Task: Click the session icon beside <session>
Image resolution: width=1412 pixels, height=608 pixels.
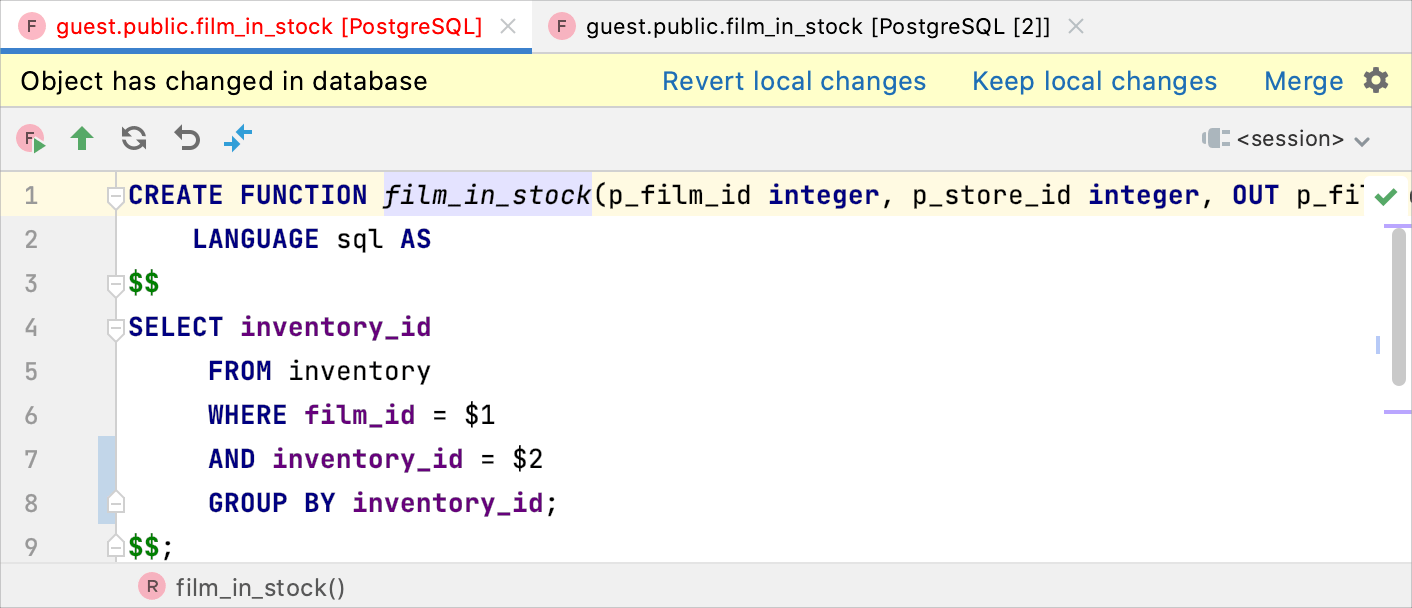Action: (1215, 139)
